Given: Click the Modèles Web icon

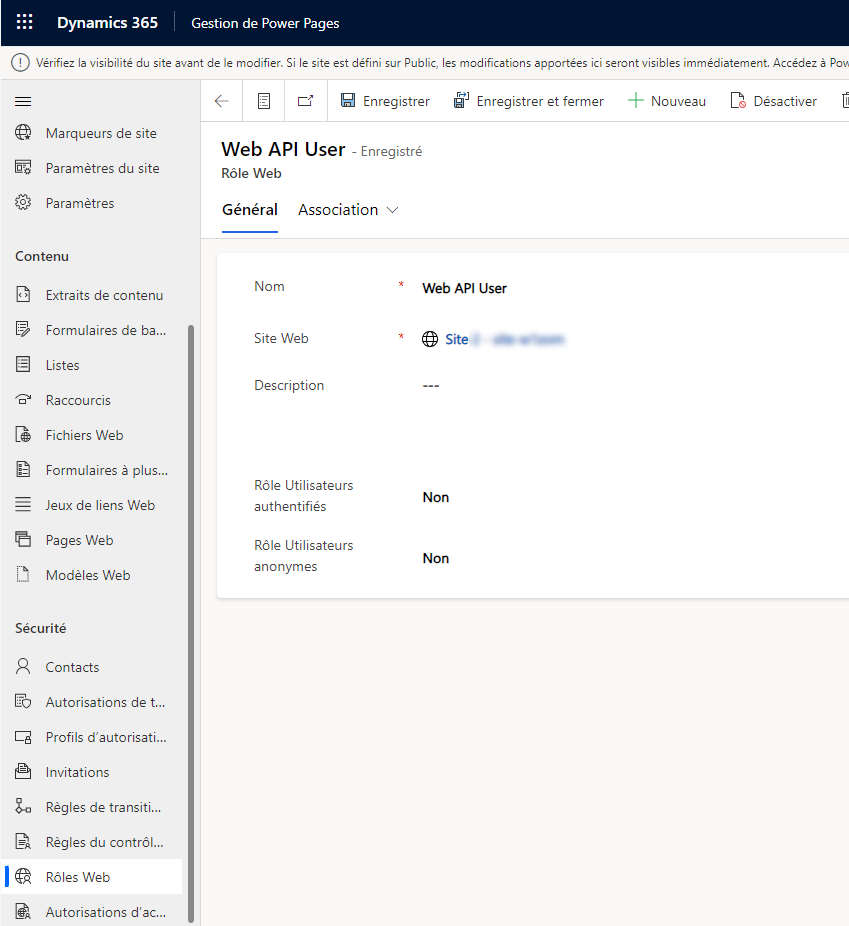Looking at the screenshot, I should pos(23,575).
